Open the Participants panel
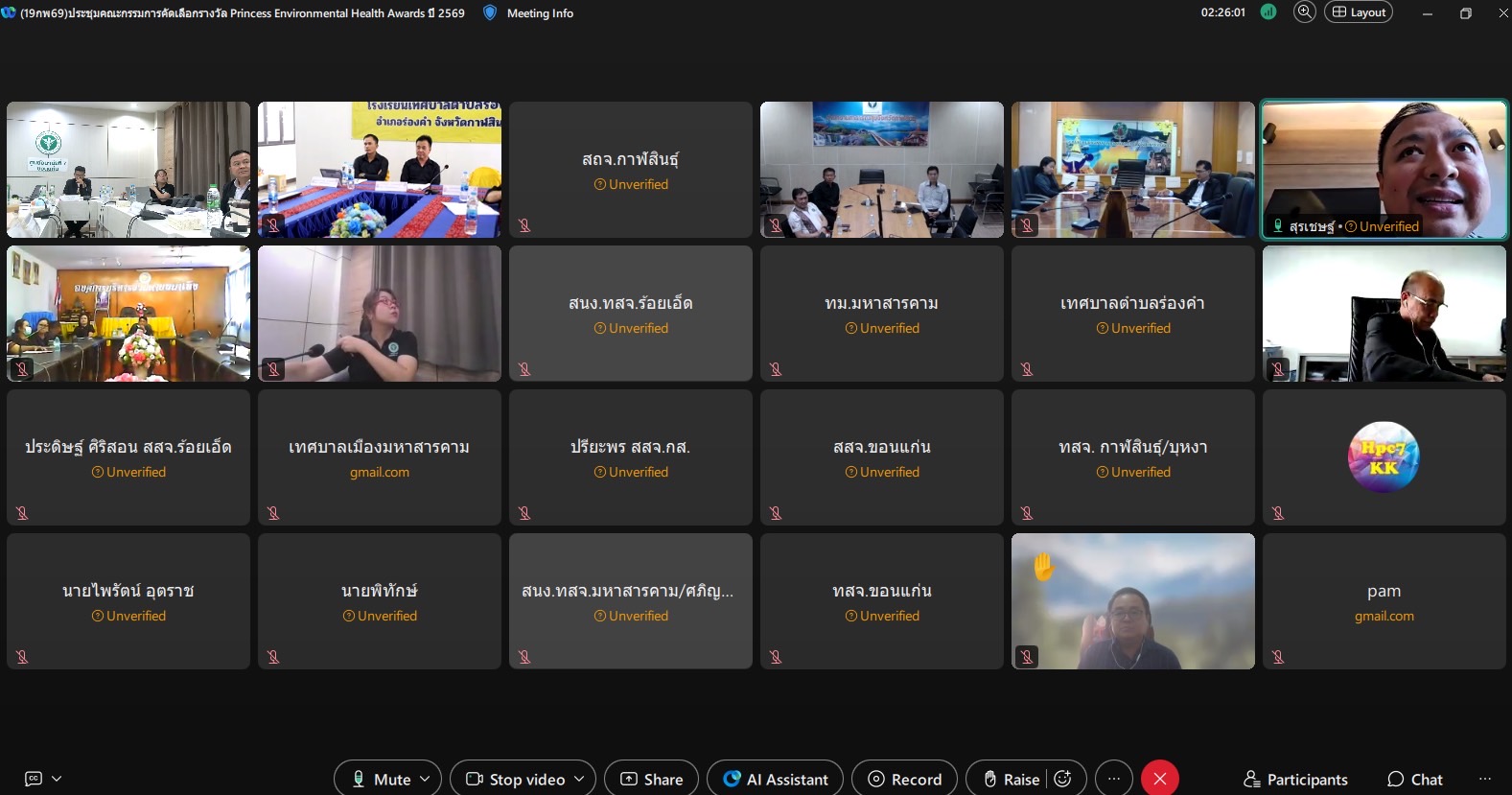The height and width of the screenshot is (795, 1512). 1295,779
